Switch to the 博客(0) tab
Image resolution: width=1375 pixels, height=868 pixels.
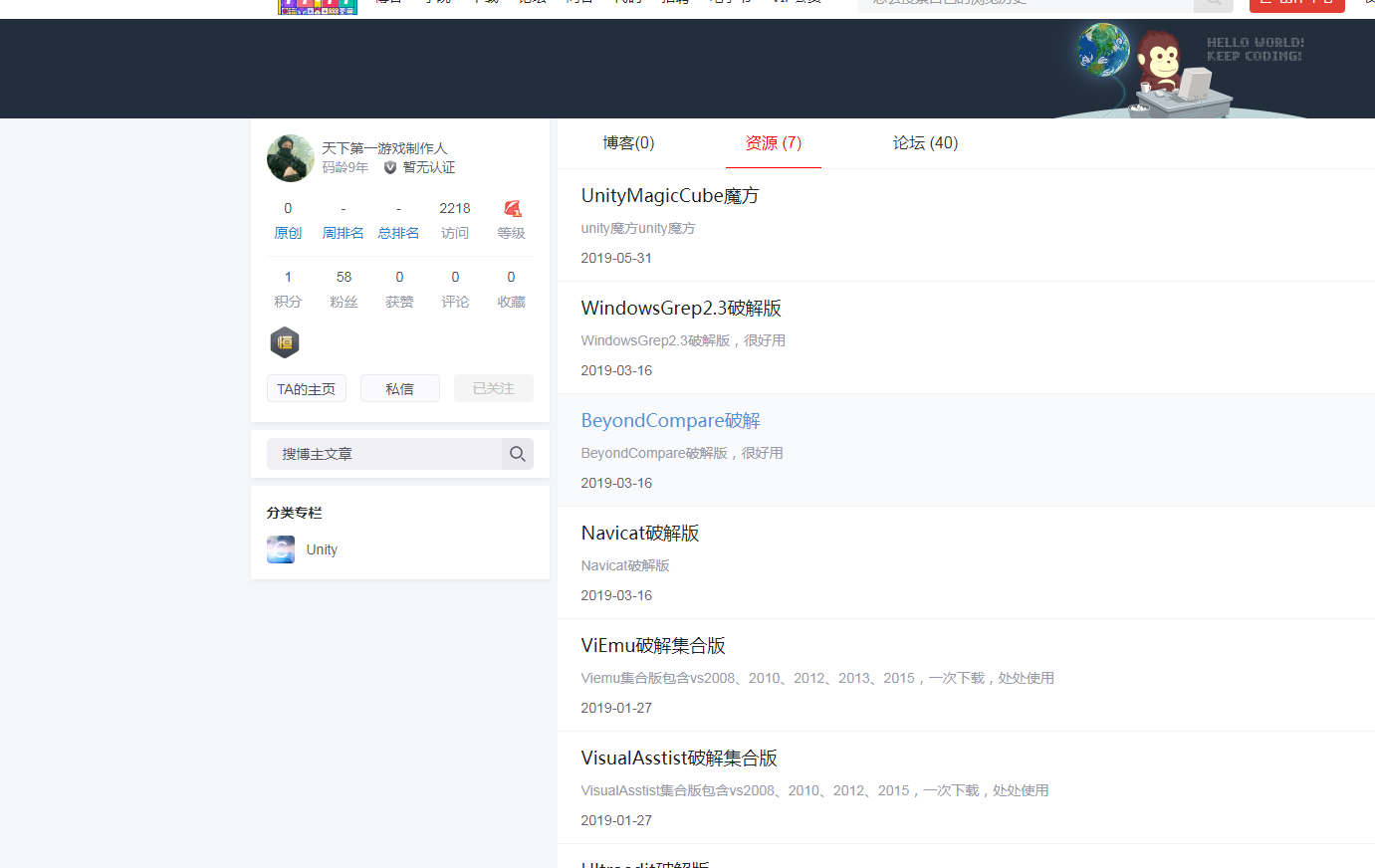click(628, 143)
